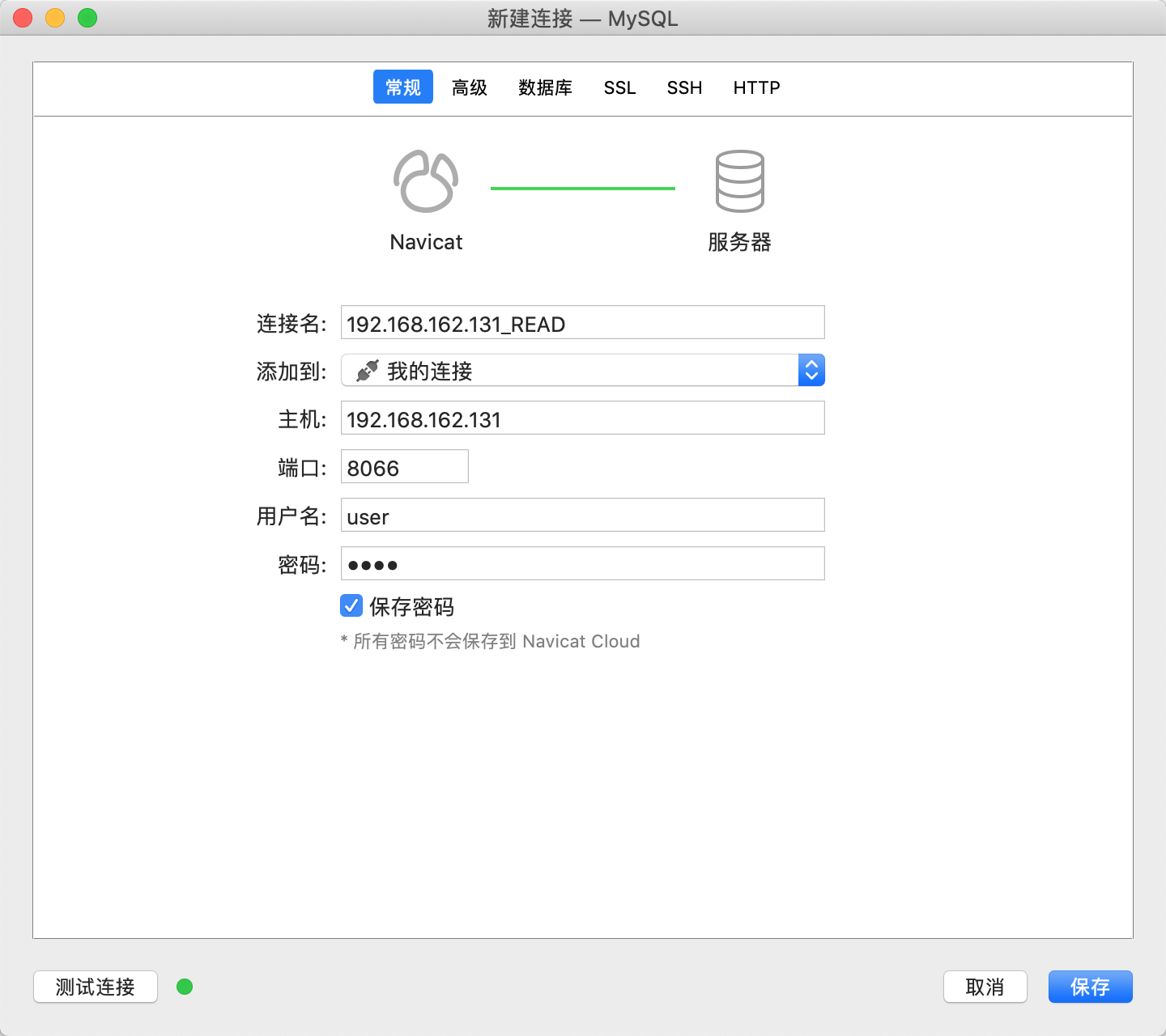Select the SSL tab
The width and height of the screenshot is (1166, 1036).
620,87
